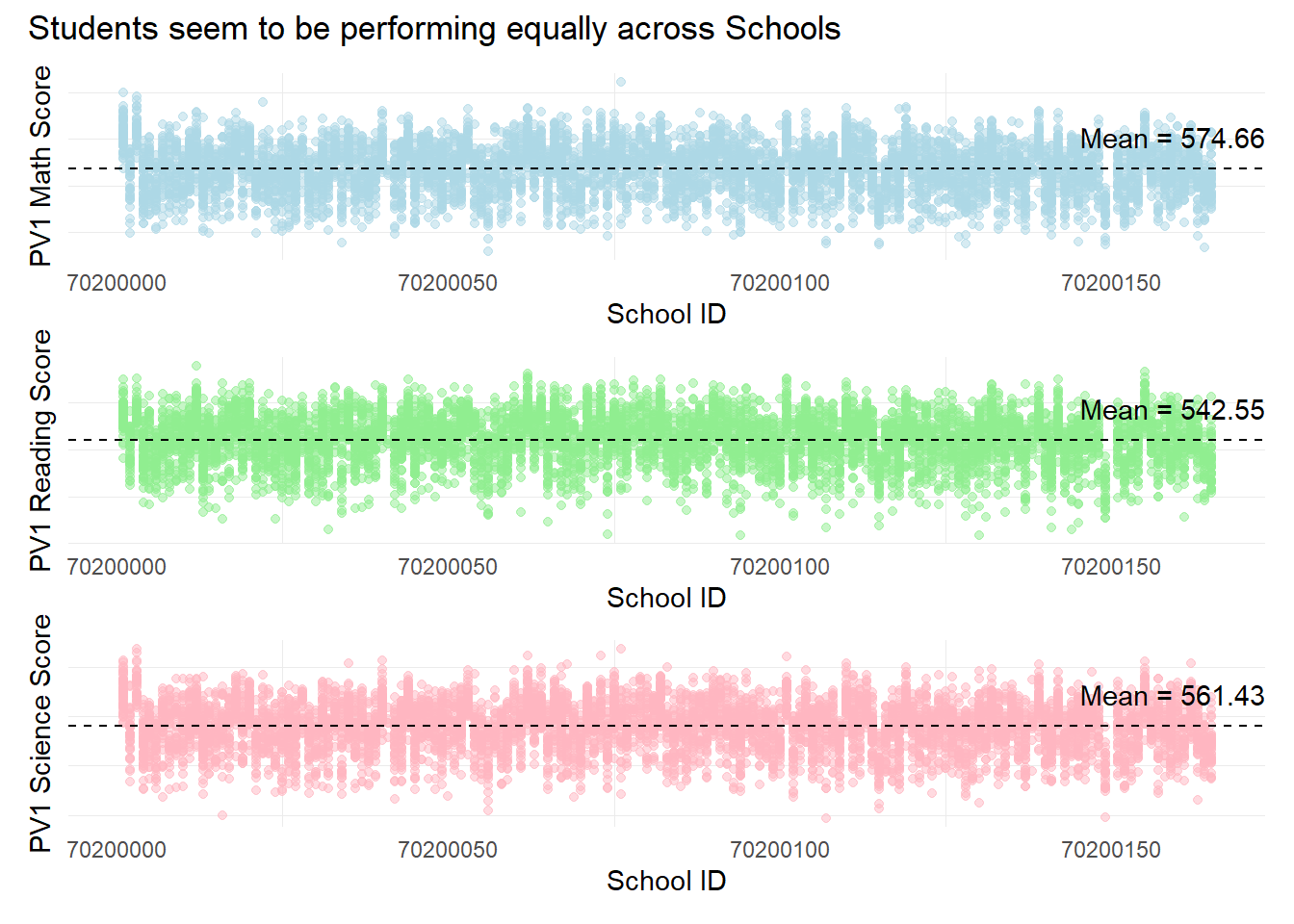The height and width of the screenshot is (924, 1294).
Task: Click the 70200000 tick under the Math plot
Action: pos(116,284)
